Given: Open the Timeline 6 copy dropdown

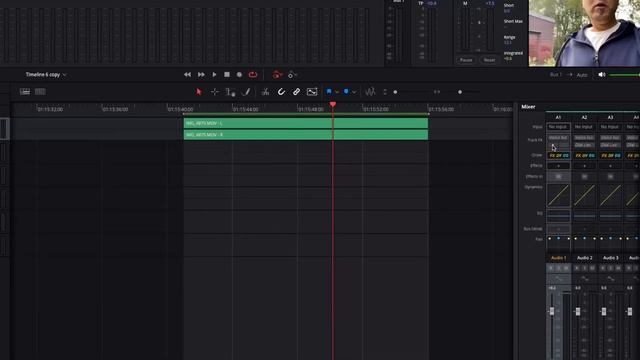Looking at the screenshot, I should pos(46,75).
